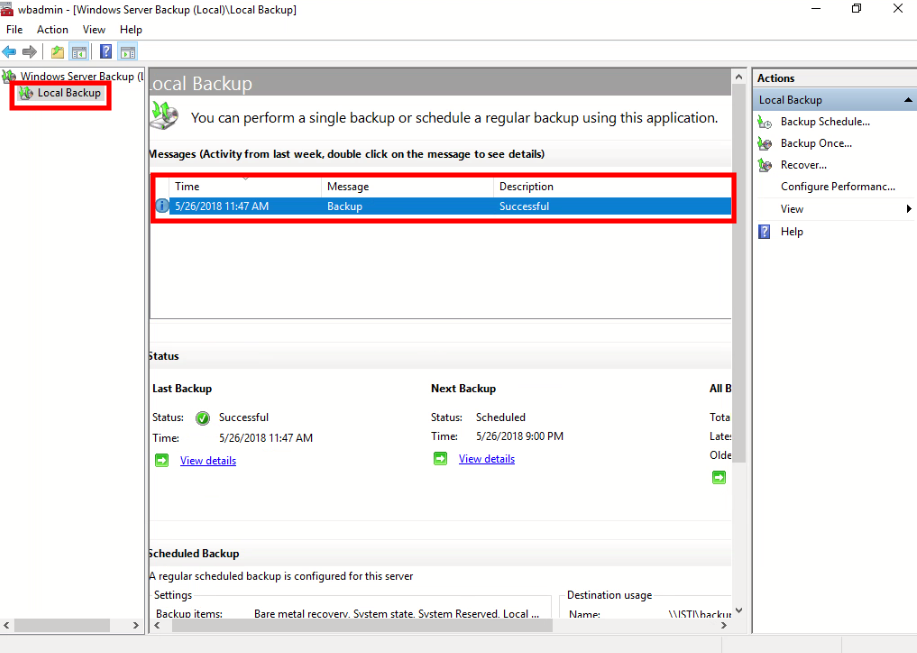Viewport: 917px width, 653px height.
Task: Open Configure Performance settings action
Action: (x=838, y=186)
